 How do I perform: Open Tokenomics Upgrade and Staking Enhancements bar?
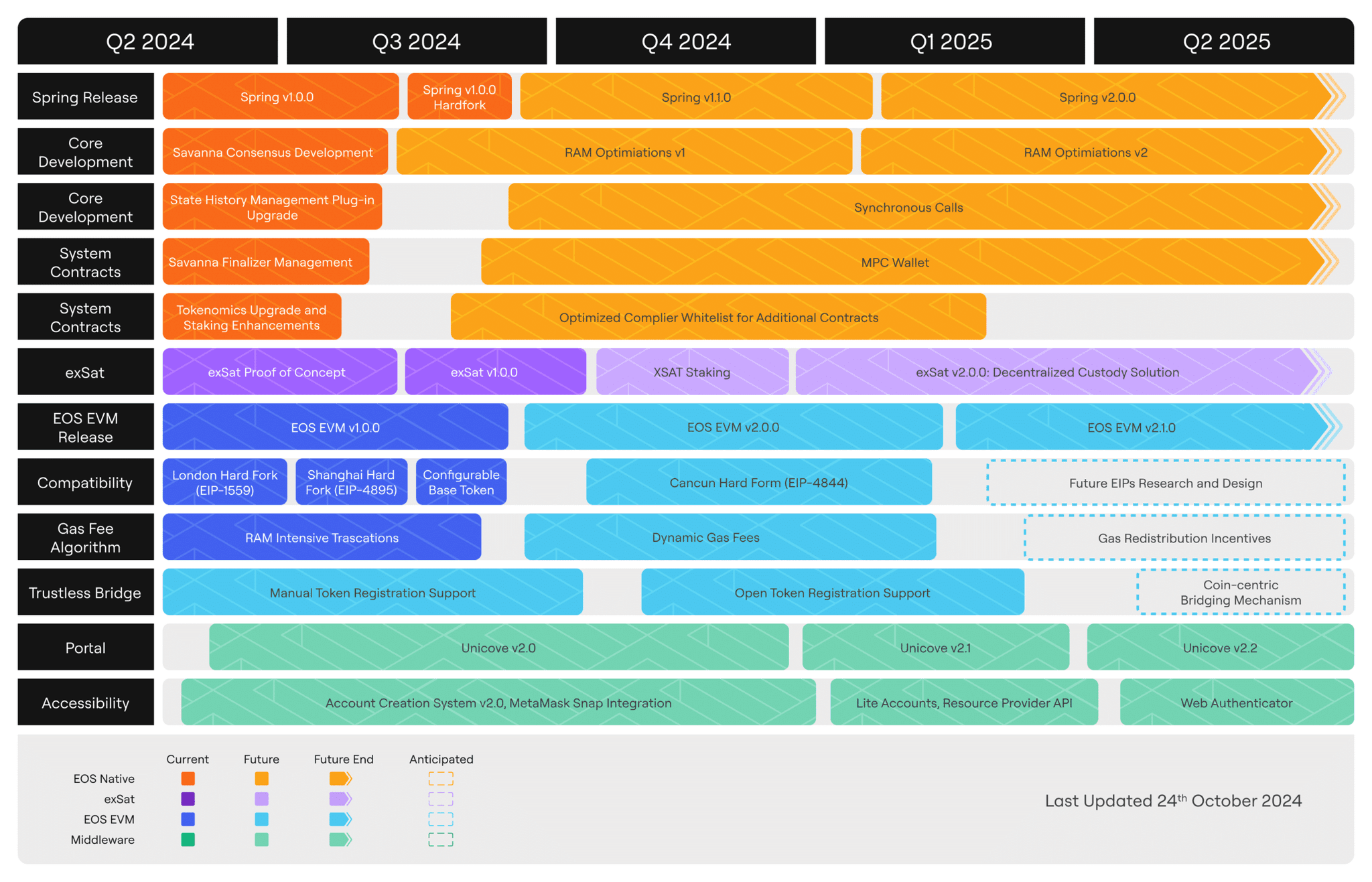pos(252,317)
